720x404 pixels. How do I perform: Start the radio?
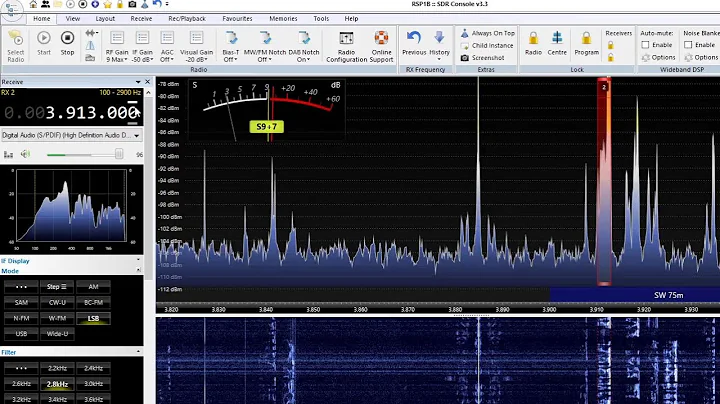44,44
